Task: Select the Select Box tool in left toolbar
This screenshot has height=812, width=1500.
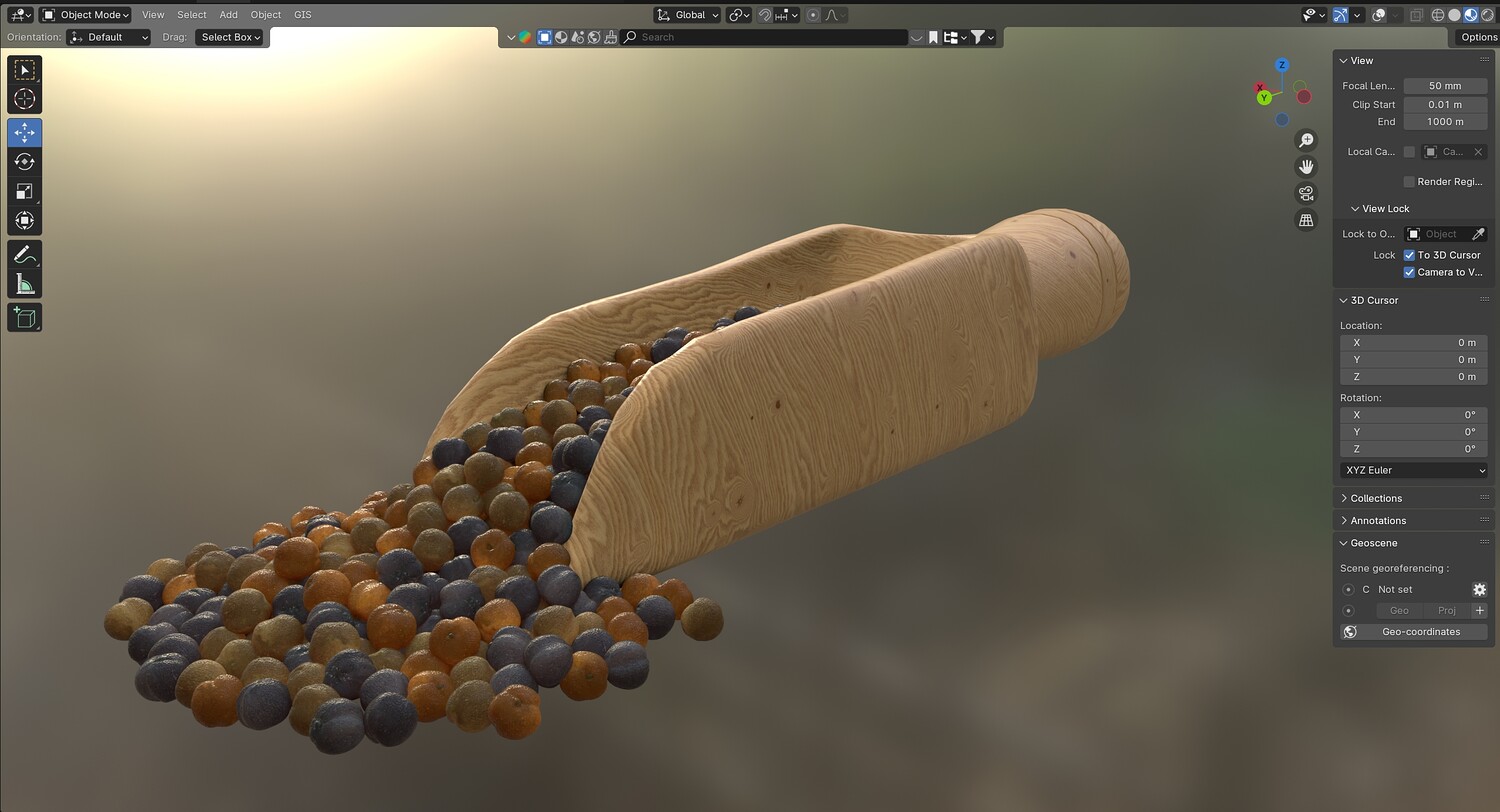Action: (25, 69)
